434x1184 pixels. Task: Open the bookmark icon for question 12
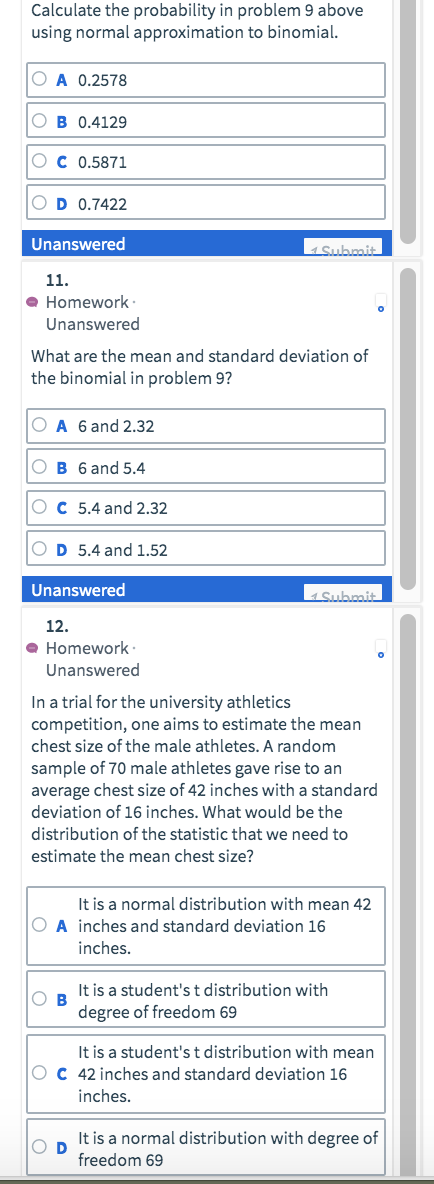tap(381, 649)
